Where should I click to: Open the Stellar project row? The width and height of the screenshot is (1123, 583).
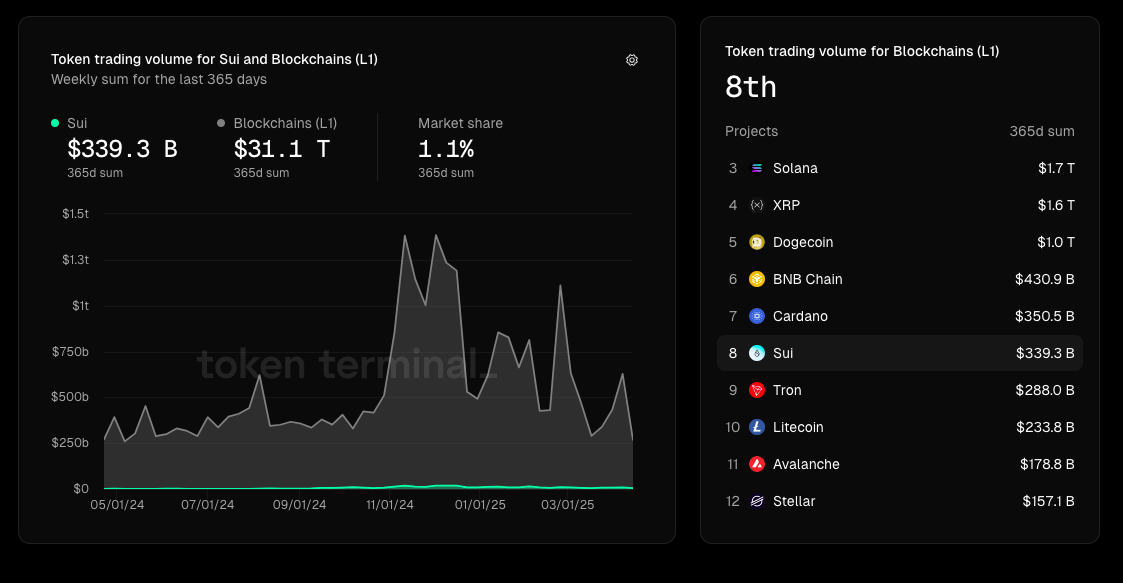pos(900,501)
